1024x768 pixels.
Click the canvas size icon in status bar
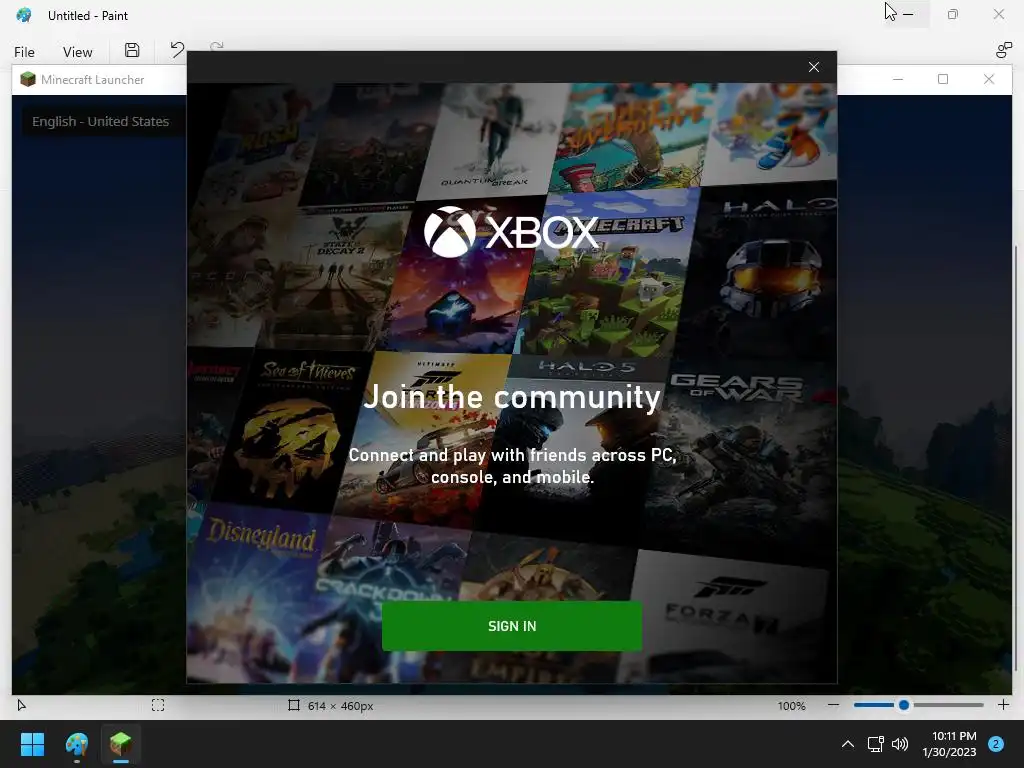(294, 705)
